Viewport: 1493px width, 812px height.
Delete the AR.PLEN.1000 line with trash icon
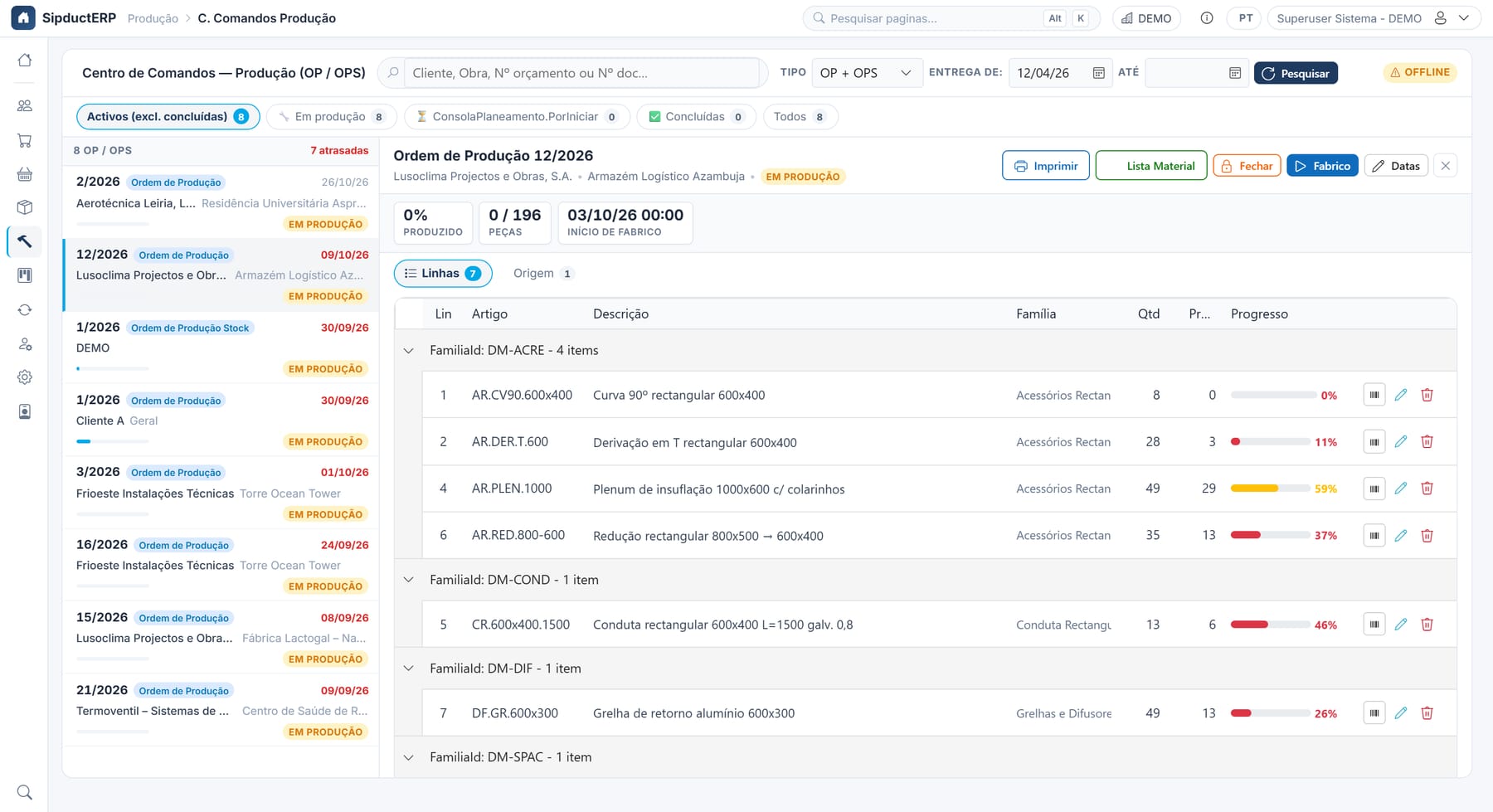click(x=1427, y=489)
